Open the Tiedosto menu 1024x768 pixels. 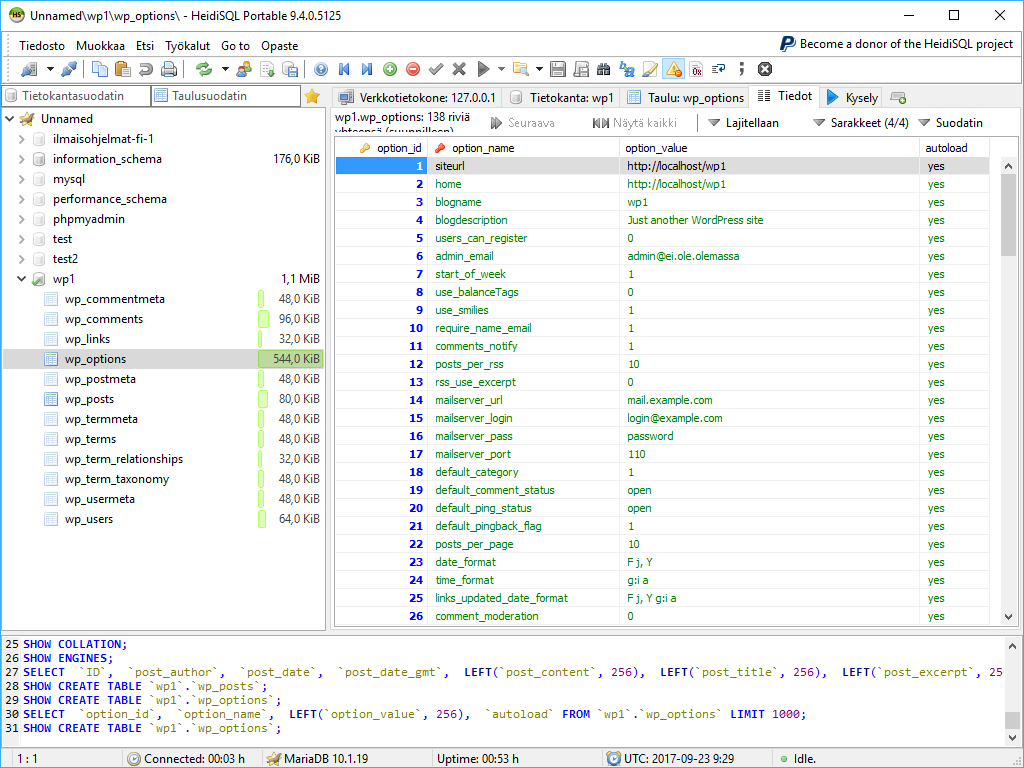[x=42, y=46]
